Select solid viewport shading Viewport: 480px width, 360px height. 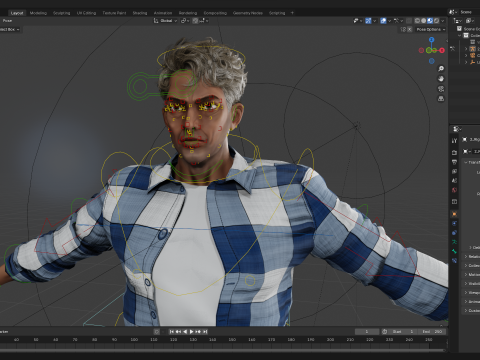point(424,21)
